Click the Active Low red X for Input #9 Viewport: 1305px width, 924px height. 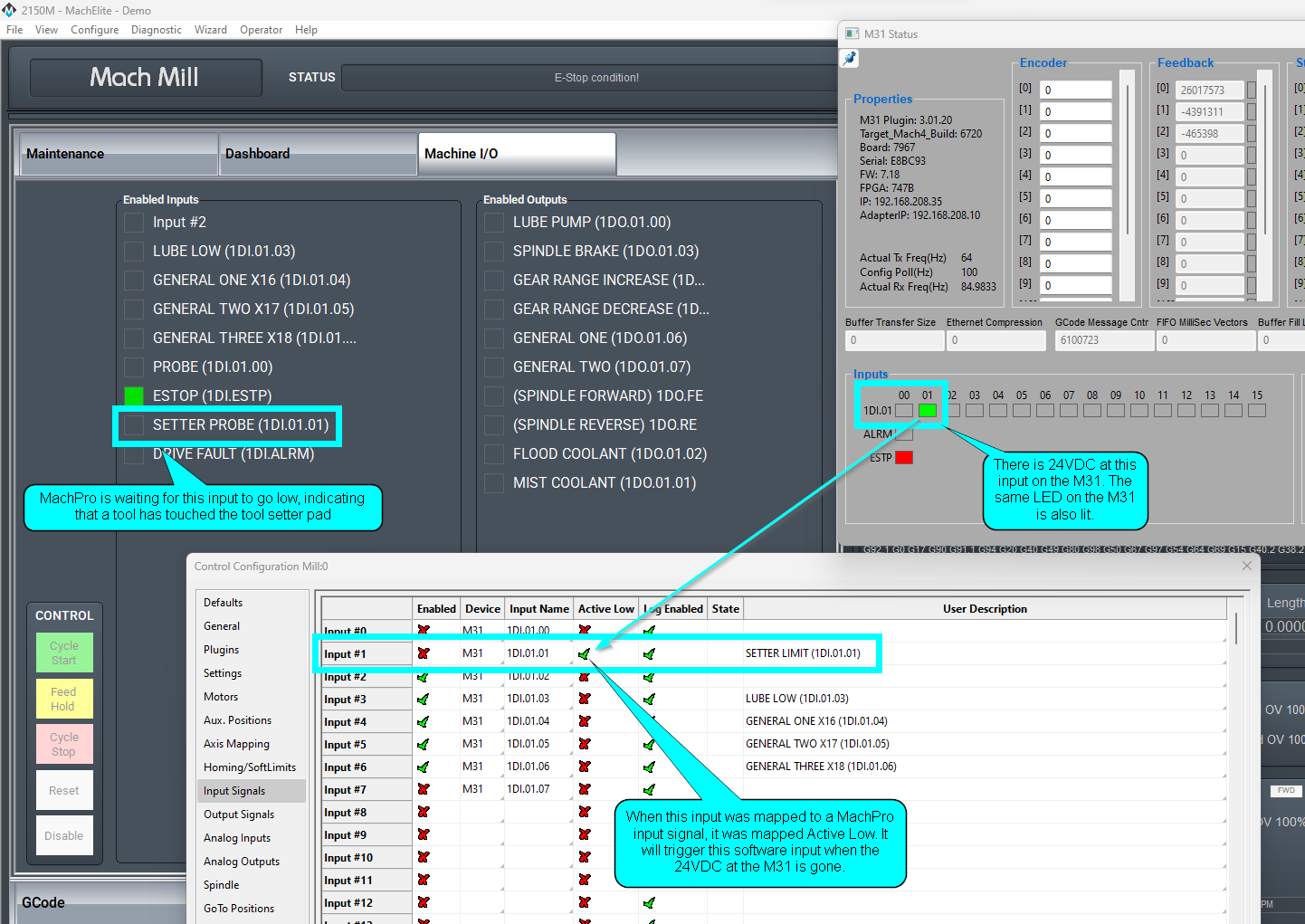click(585, 834)
